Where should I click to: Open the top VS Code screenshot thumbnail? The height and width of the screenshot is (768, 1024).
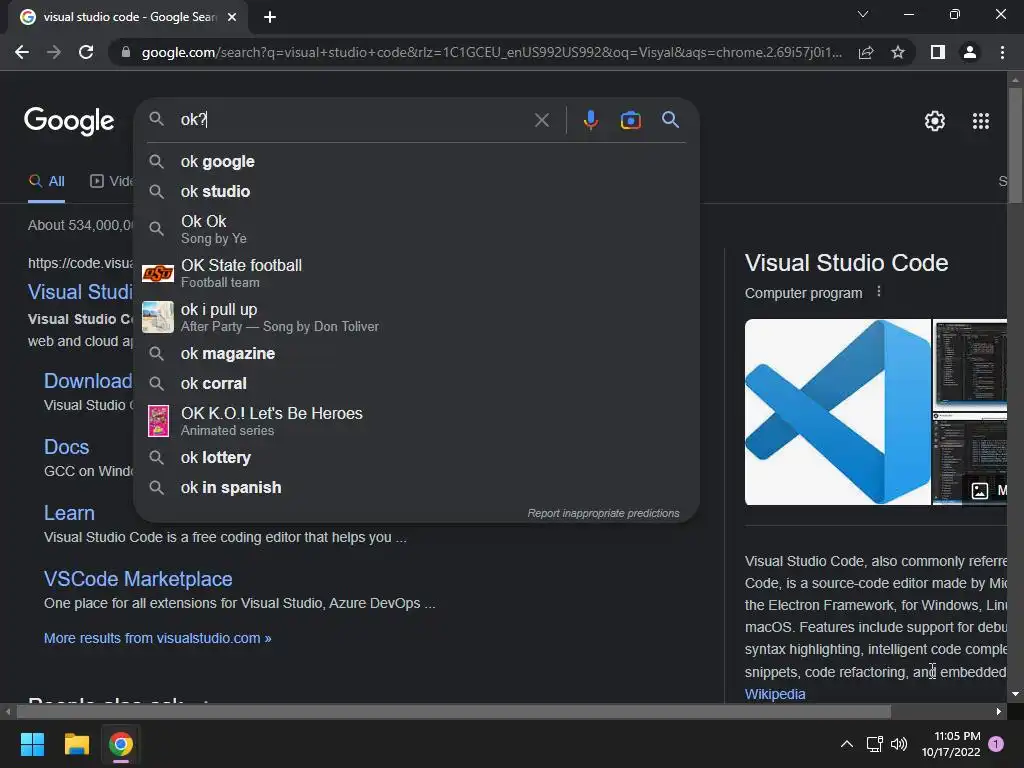[970, 364]
